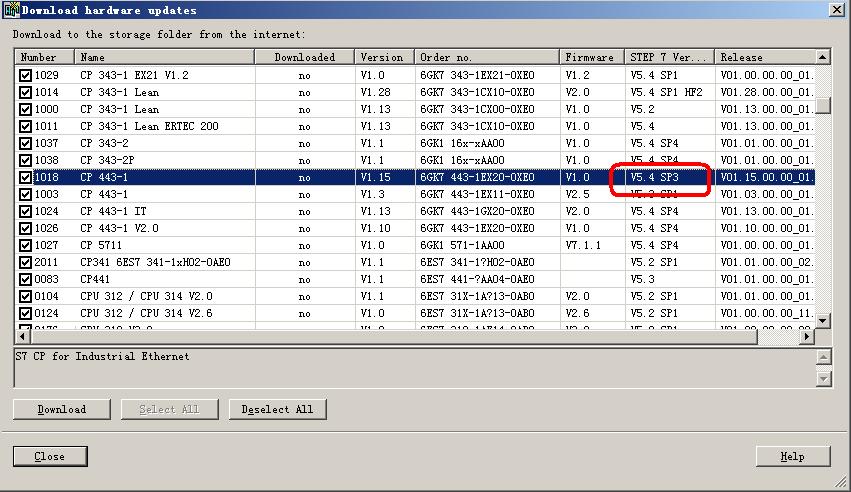
Task: Select row CP341 6ES7 341-1xH02-0AE0
Action: [415, 263]
